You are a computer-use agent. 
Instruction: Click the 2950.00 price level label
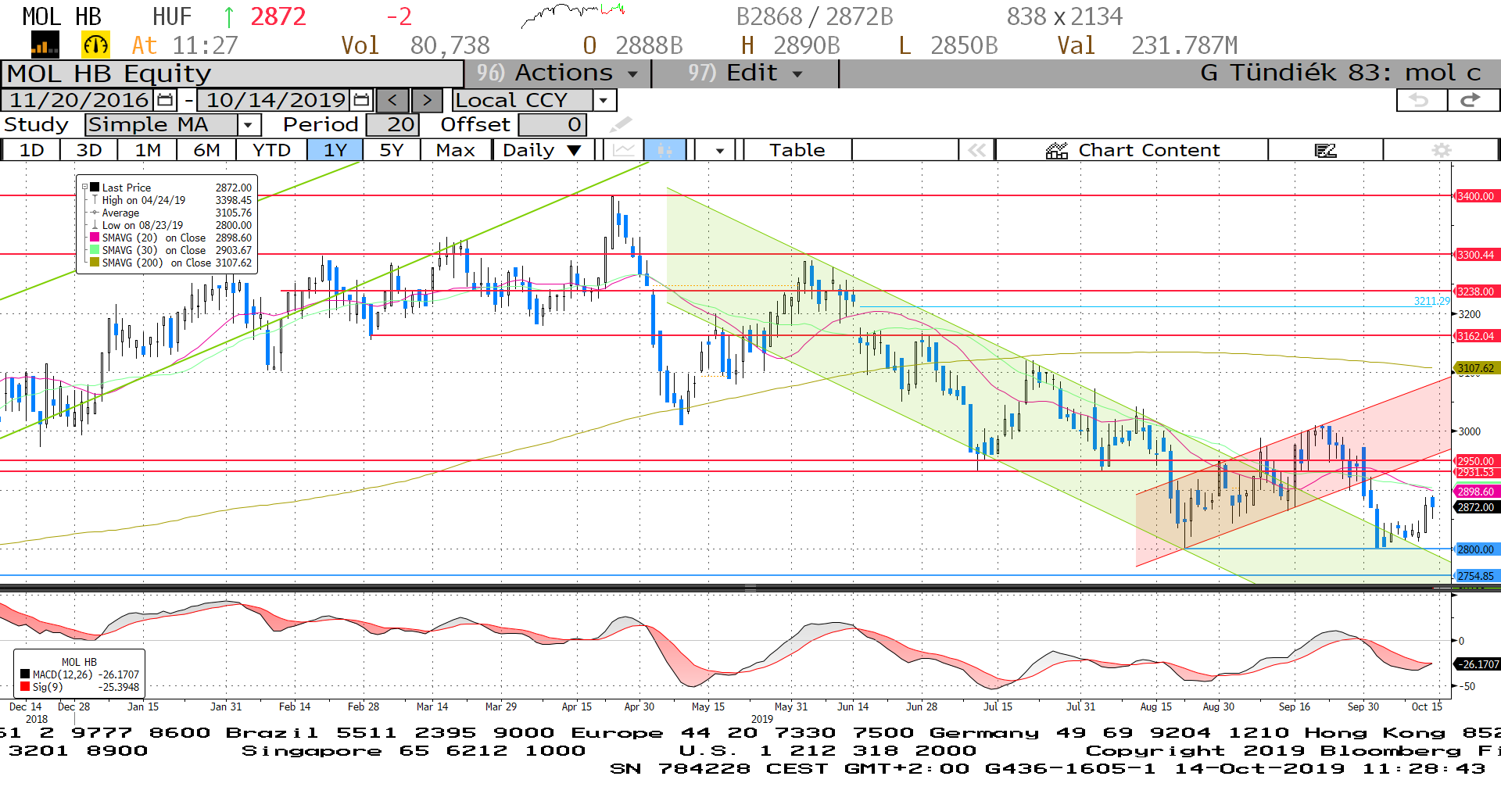1476,461
